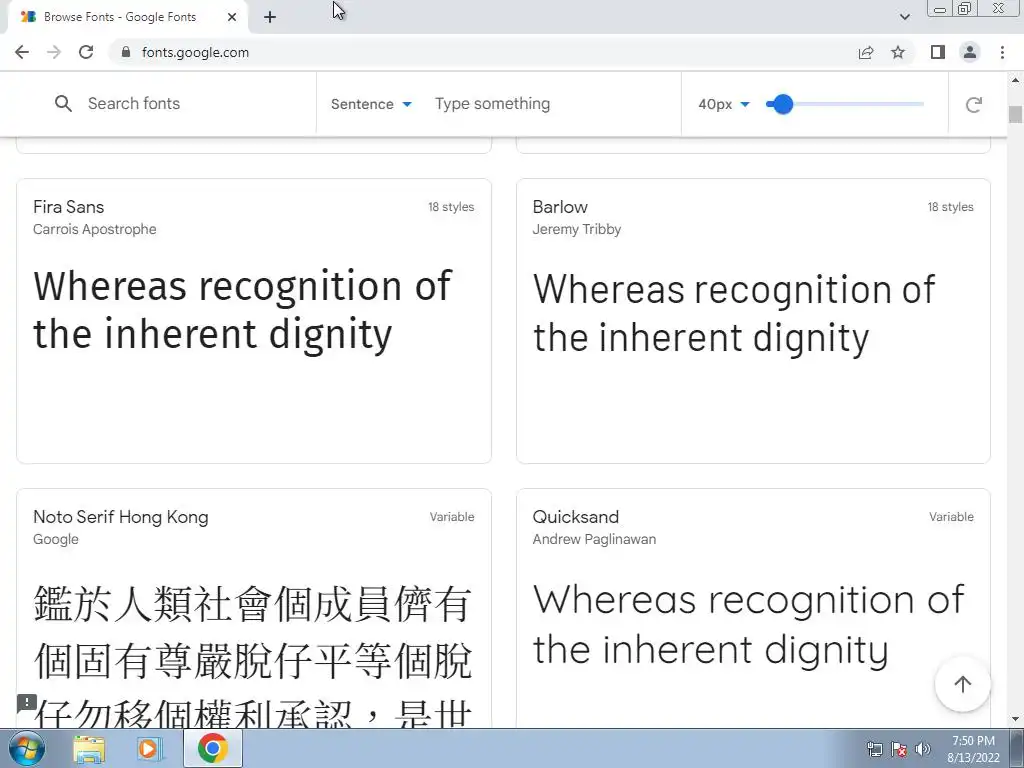Click the fonts.google.com address bar

click(483, 52)
